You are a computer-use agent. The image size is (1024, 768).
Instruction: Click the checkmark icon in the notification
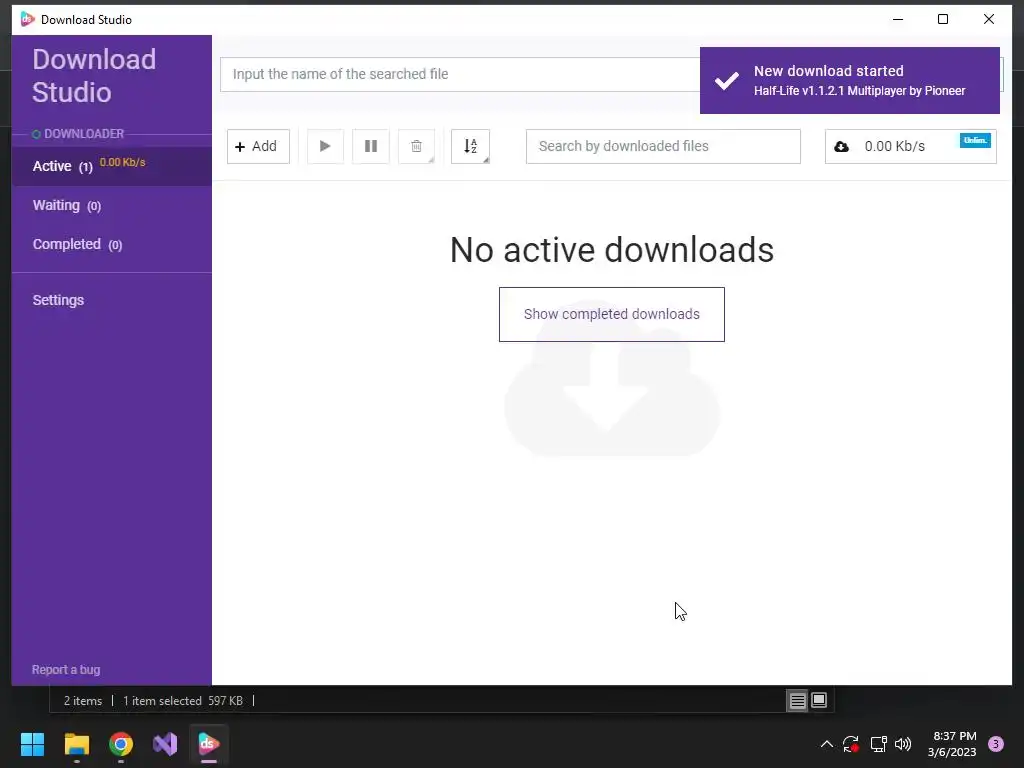pos(726,80)
